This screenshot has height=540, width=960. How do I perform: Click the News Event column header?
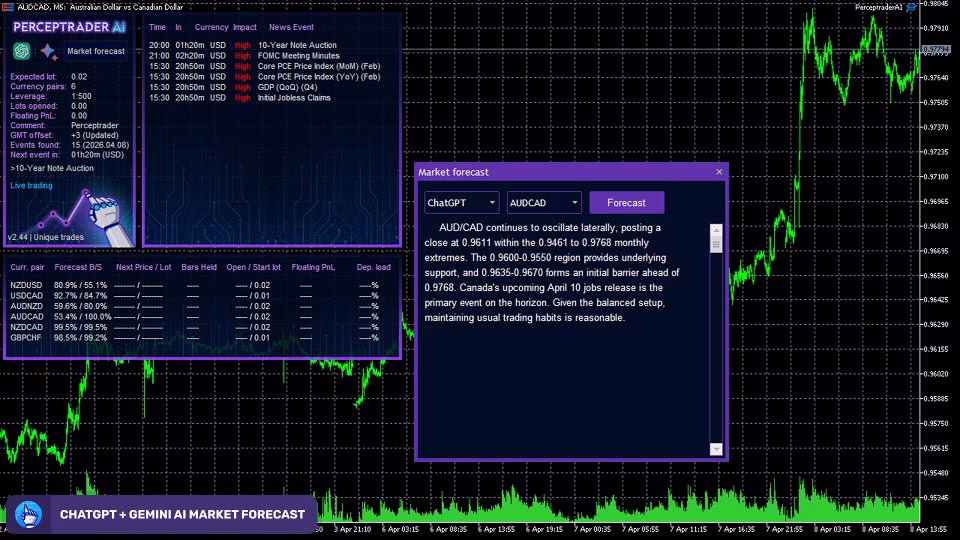(291, 28)
